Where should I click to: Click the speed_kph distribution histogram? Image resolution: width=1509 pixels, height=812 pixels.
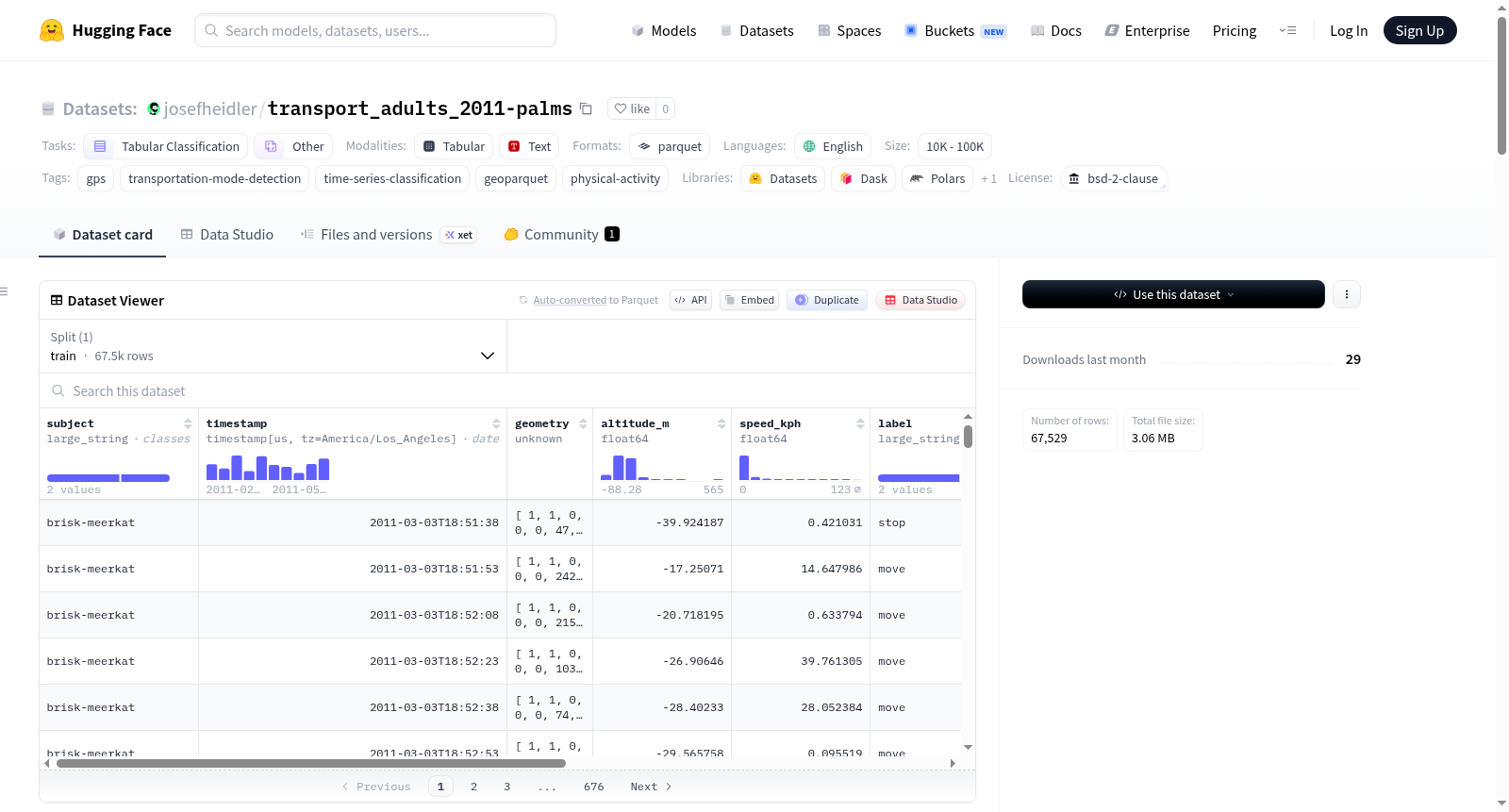click(x=801, y=468)
